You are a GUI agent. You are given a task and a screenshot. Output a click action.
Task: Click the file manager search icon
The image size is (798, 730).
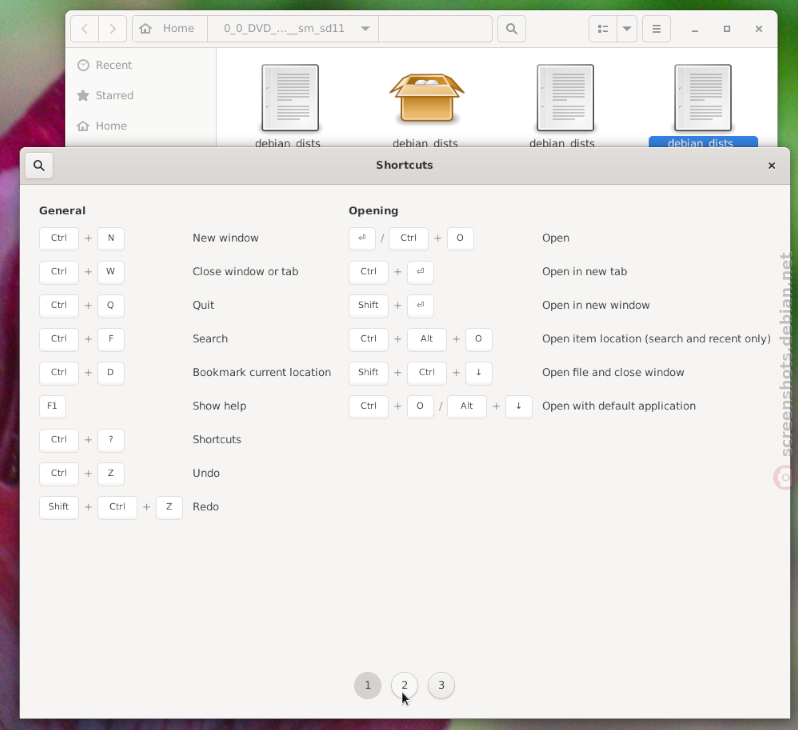point(511,29)
